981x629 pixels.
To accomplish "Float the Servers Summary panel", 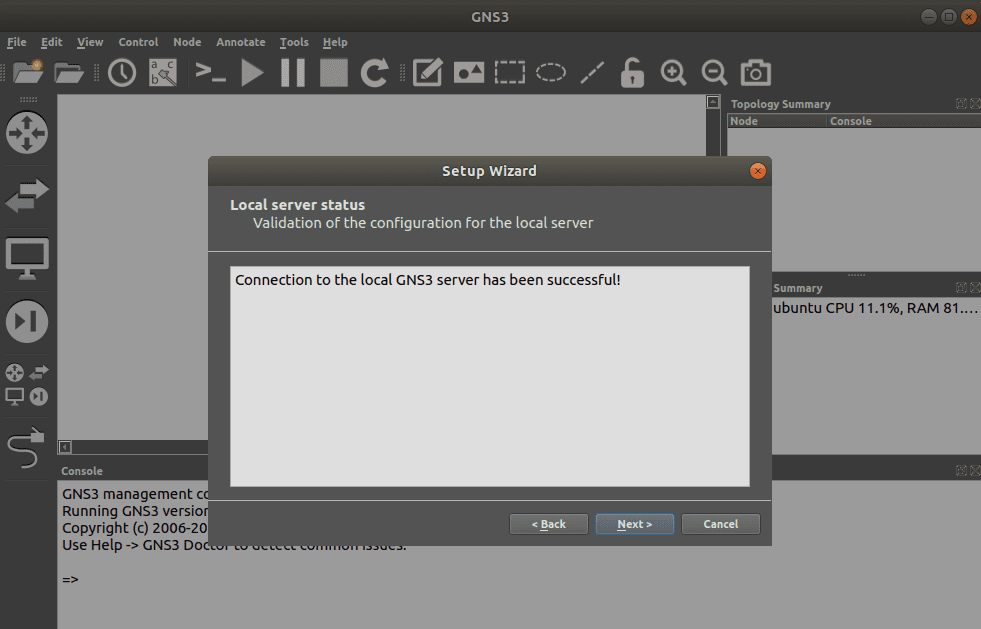I will point(961,287).
